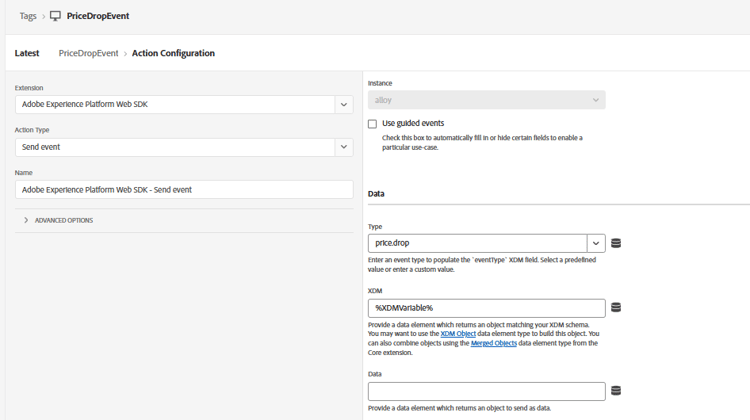Enable the Use guided events checkbox
The width and height of the screenshot is (750, 420).
coord(372,124)
